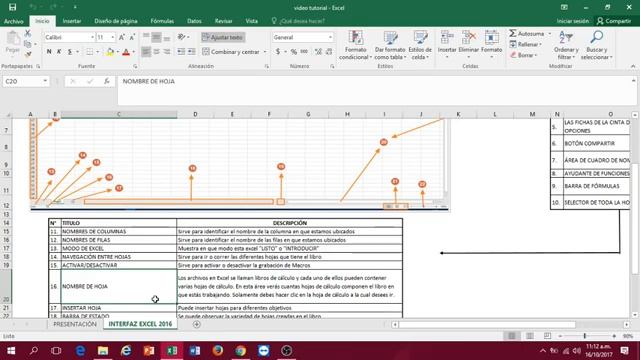Increase indent icon

point(191,52)
